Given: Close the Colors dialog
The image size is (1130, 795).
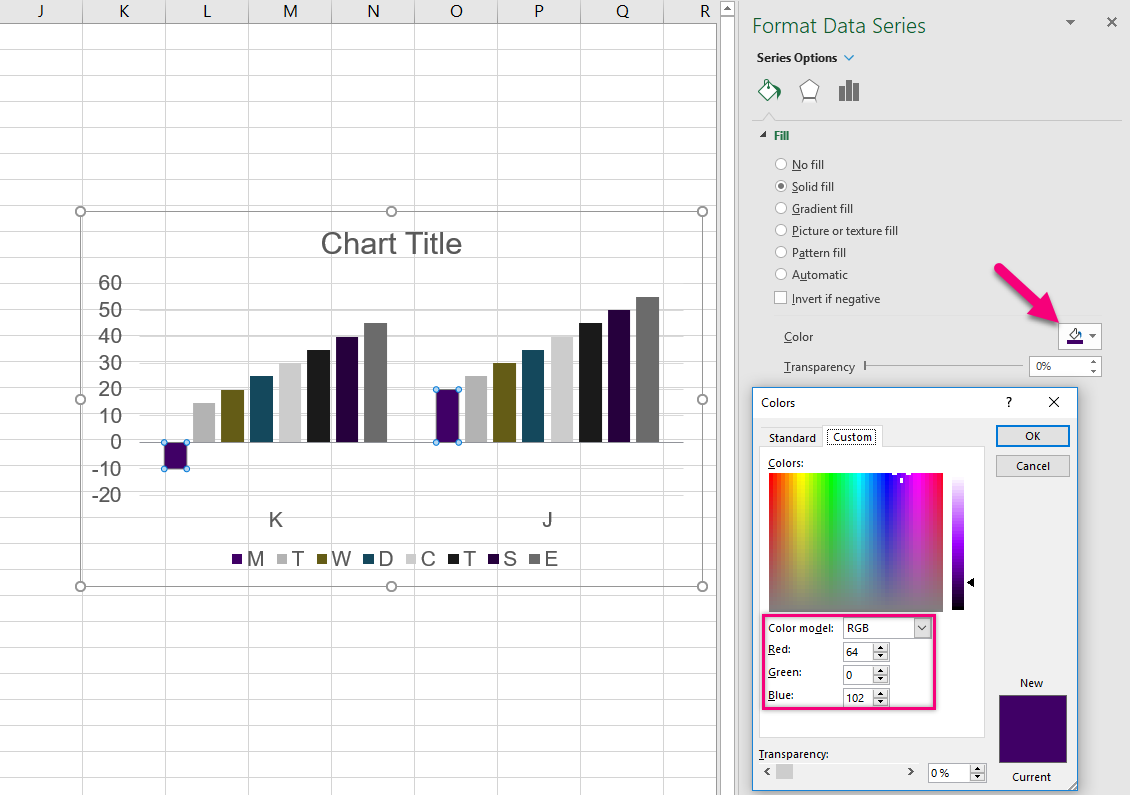Looking at the screenshot, I should (x=1054, y=402).
